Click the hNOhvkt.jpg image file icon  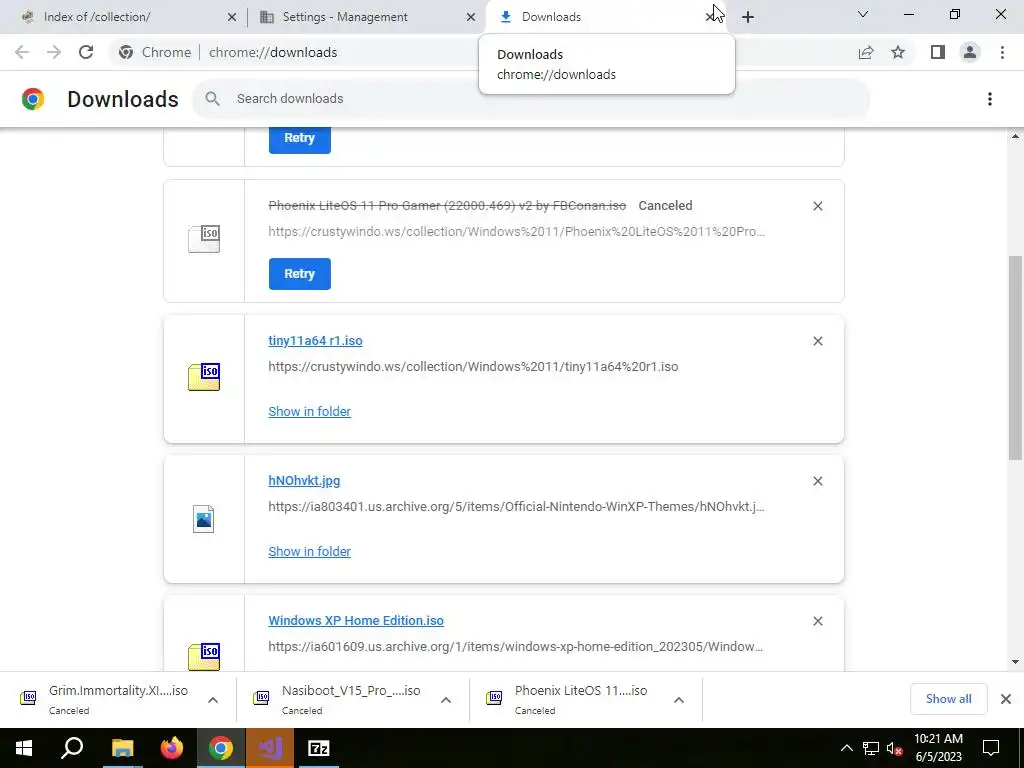[204, 519]
